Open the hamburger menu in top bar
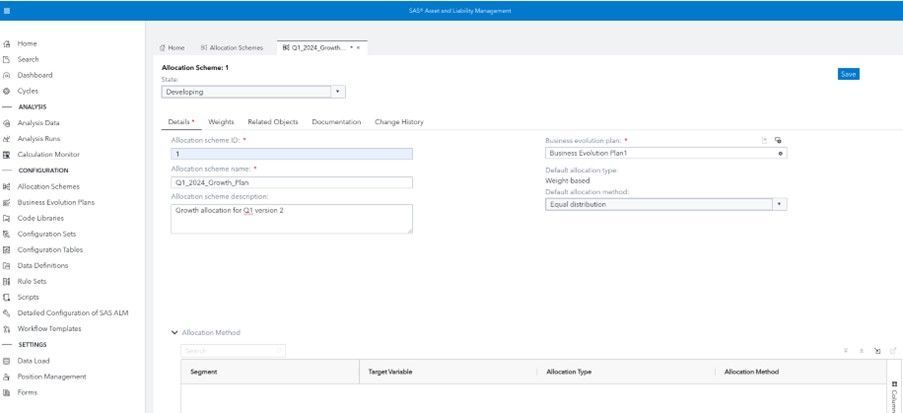903x413 pixels. (7, 10)
